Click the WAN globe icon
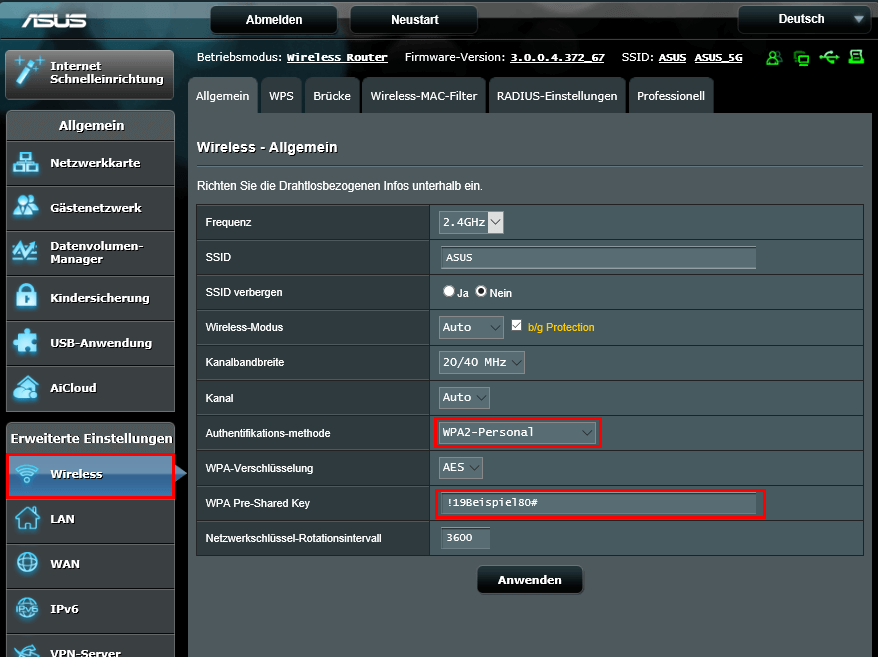This screenshot has height=657, width=878. pyautogui.click(x=25, y=564)
